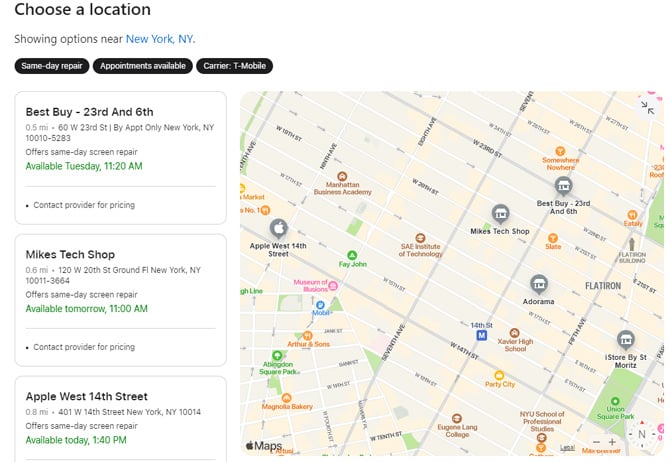Screen dimensions: 670x462
Task: Click the Slate restaurant marker
Action: click(552, 238)
